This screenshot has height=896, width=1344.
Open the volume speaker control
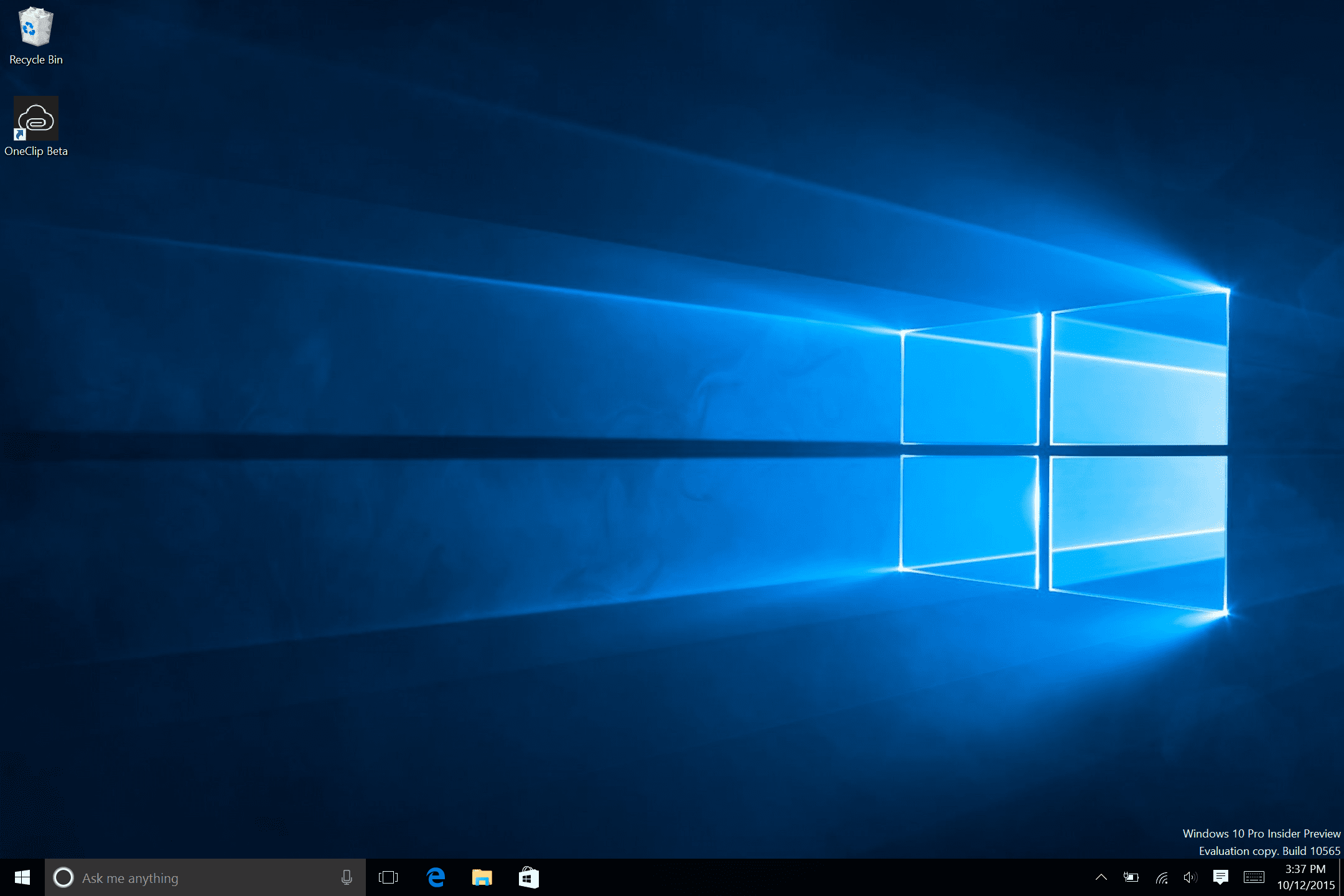click(x=1190, y=878)
